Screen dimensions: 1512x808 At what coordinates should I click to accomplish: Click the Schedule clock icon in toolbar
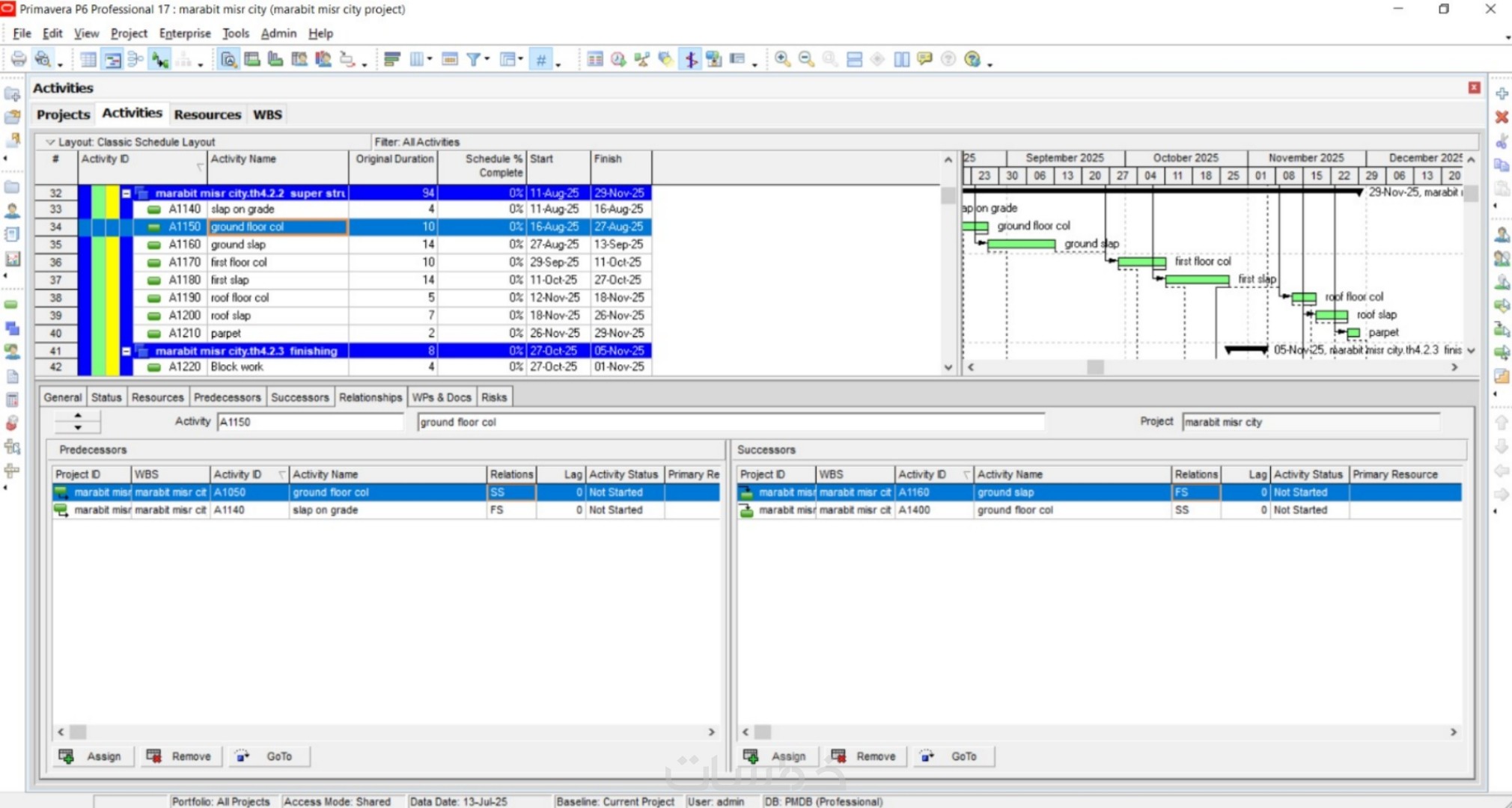[618, 59]
